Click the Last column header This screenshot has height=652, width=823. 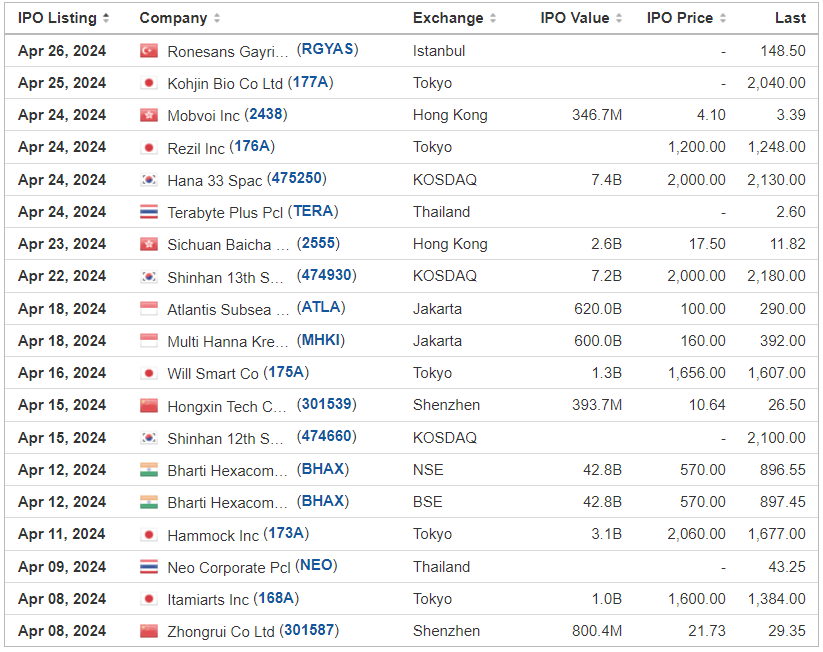[x=790, y=18]
